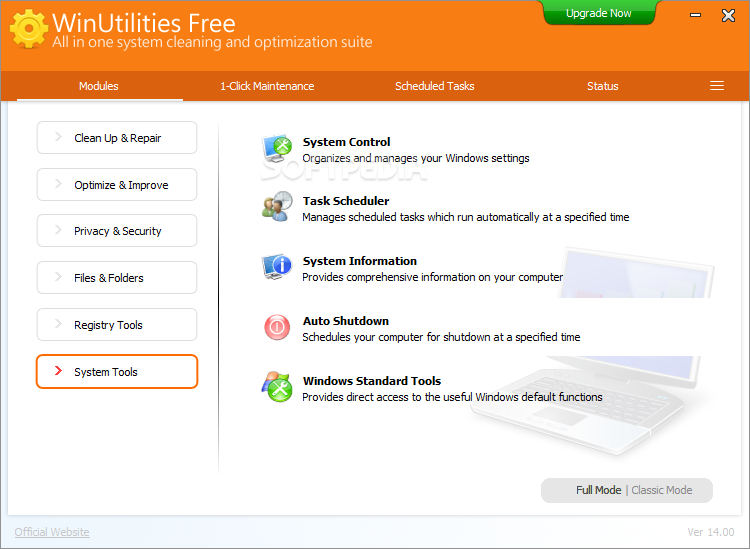750x549 pixels.
Task: Open the Windows Standard Tools icon
Action: point(277,386)
